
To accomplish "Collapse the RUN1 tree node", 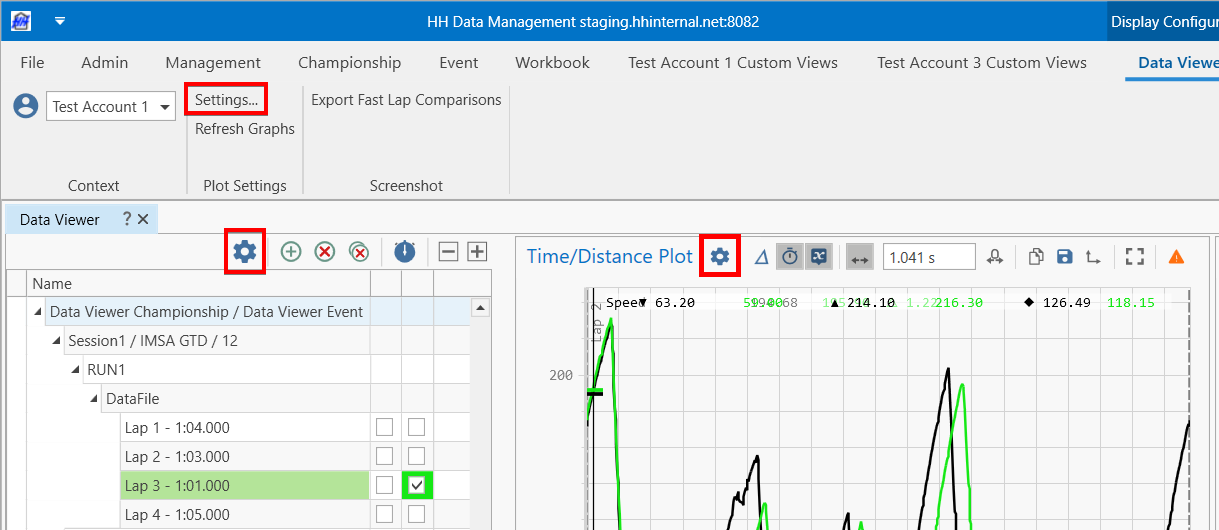I will click(76, 370).
